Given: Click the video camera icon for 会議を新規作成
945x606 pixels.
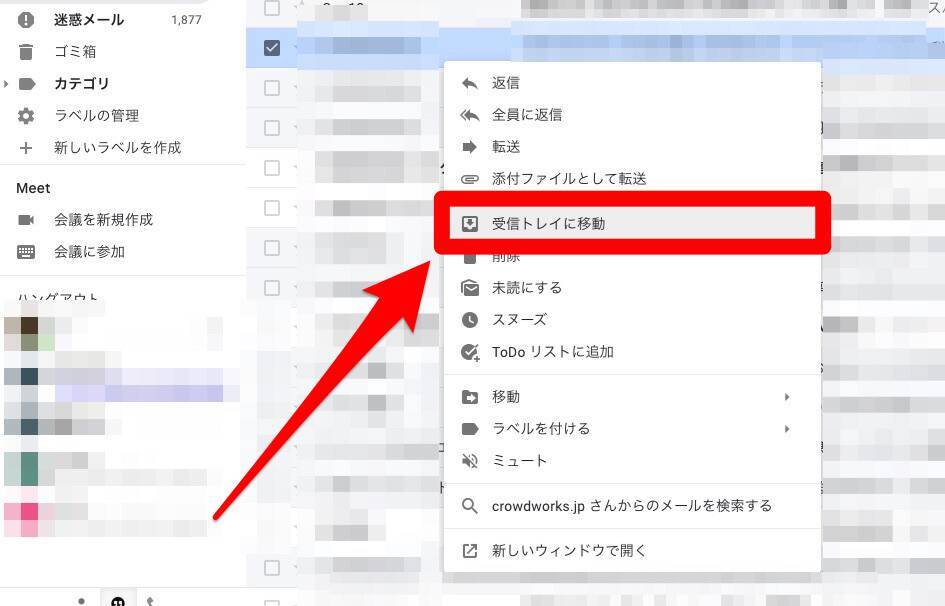Looking at the screenshot, I should click(x=26, y=220).
